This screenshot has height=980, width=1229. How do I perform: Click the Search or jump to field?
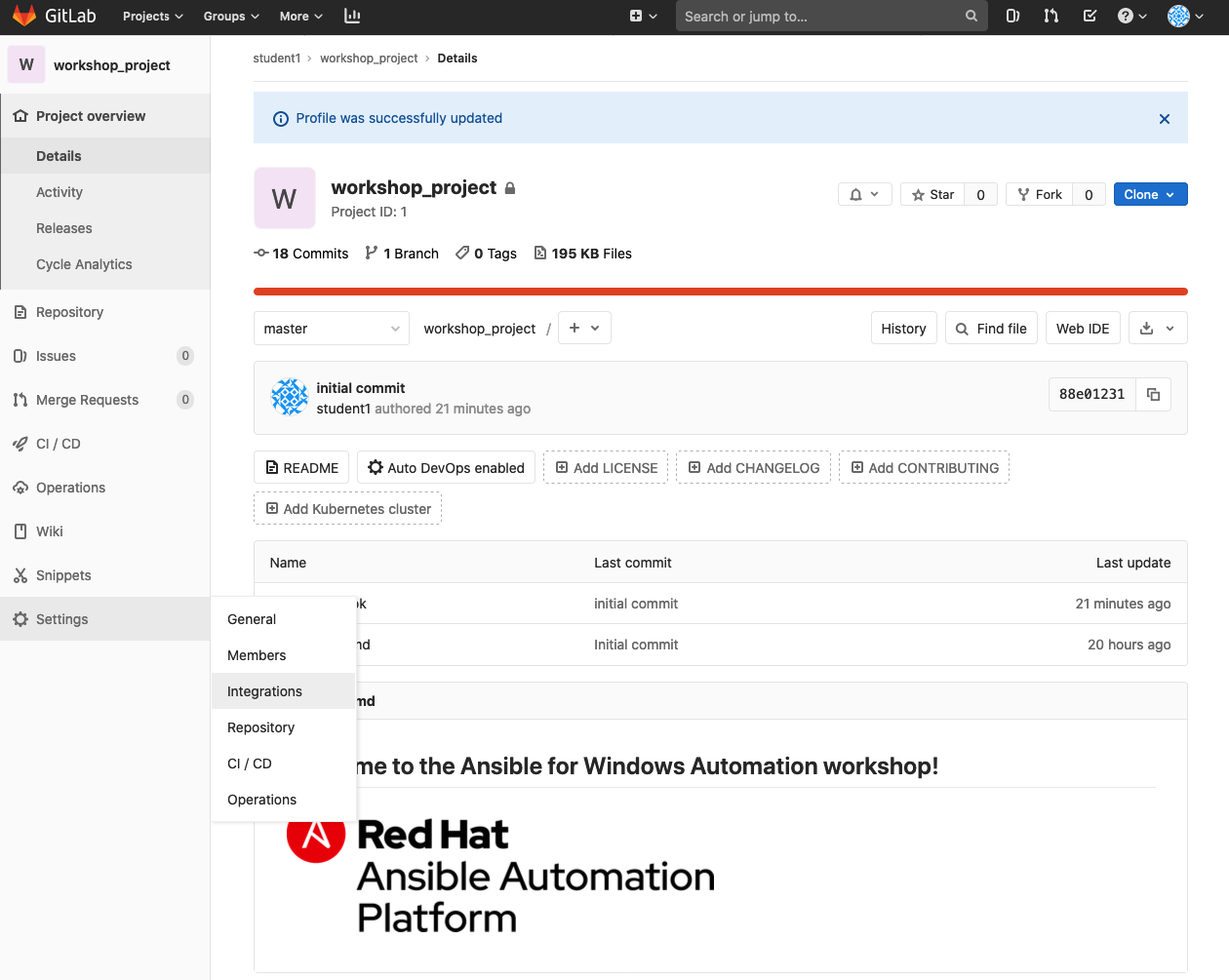pyautogui.click(x=819, y=17)
